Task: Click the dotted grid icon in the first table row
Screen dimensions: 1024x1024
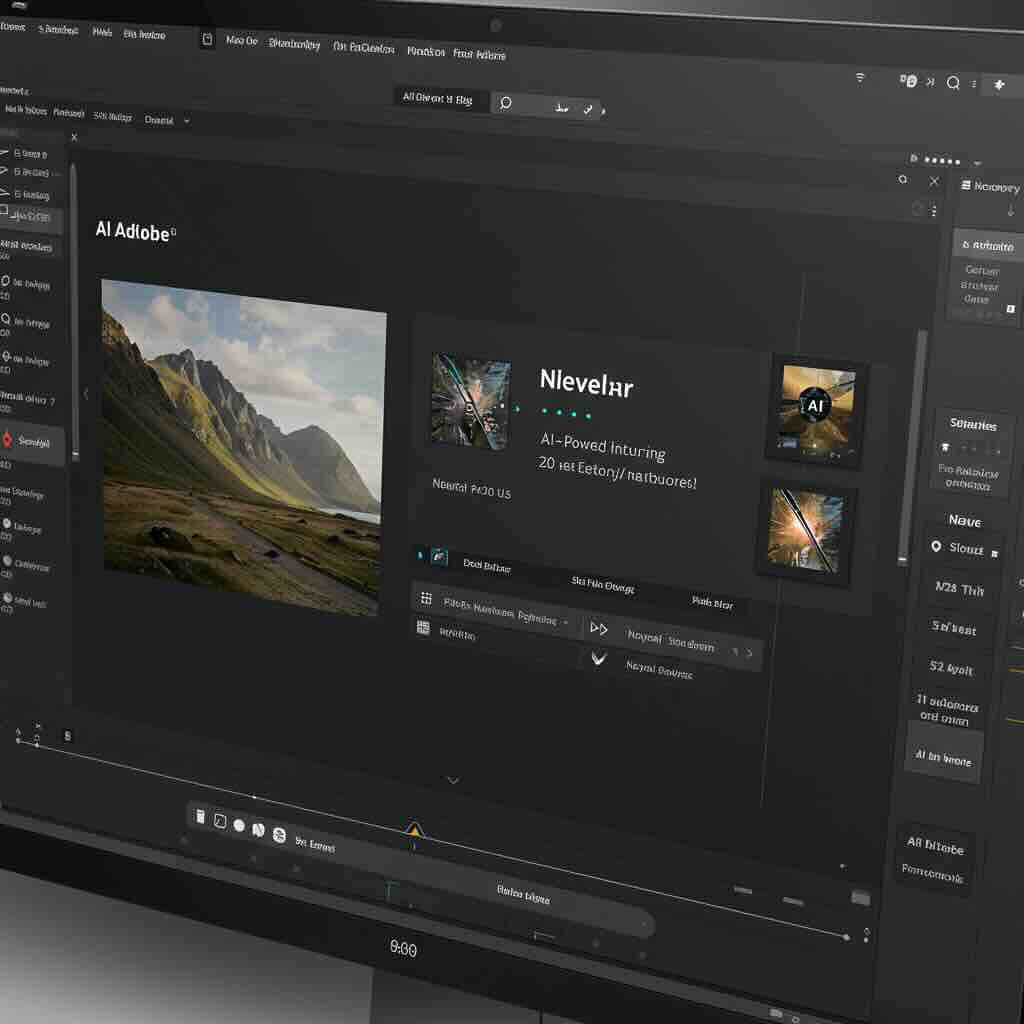Action: click(426, 598)
